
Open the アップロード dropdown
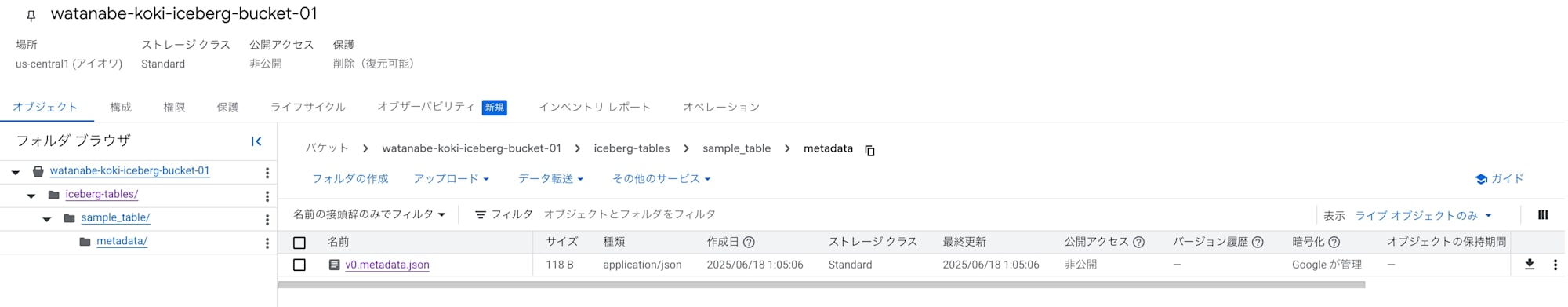click(x=451, y=179)
